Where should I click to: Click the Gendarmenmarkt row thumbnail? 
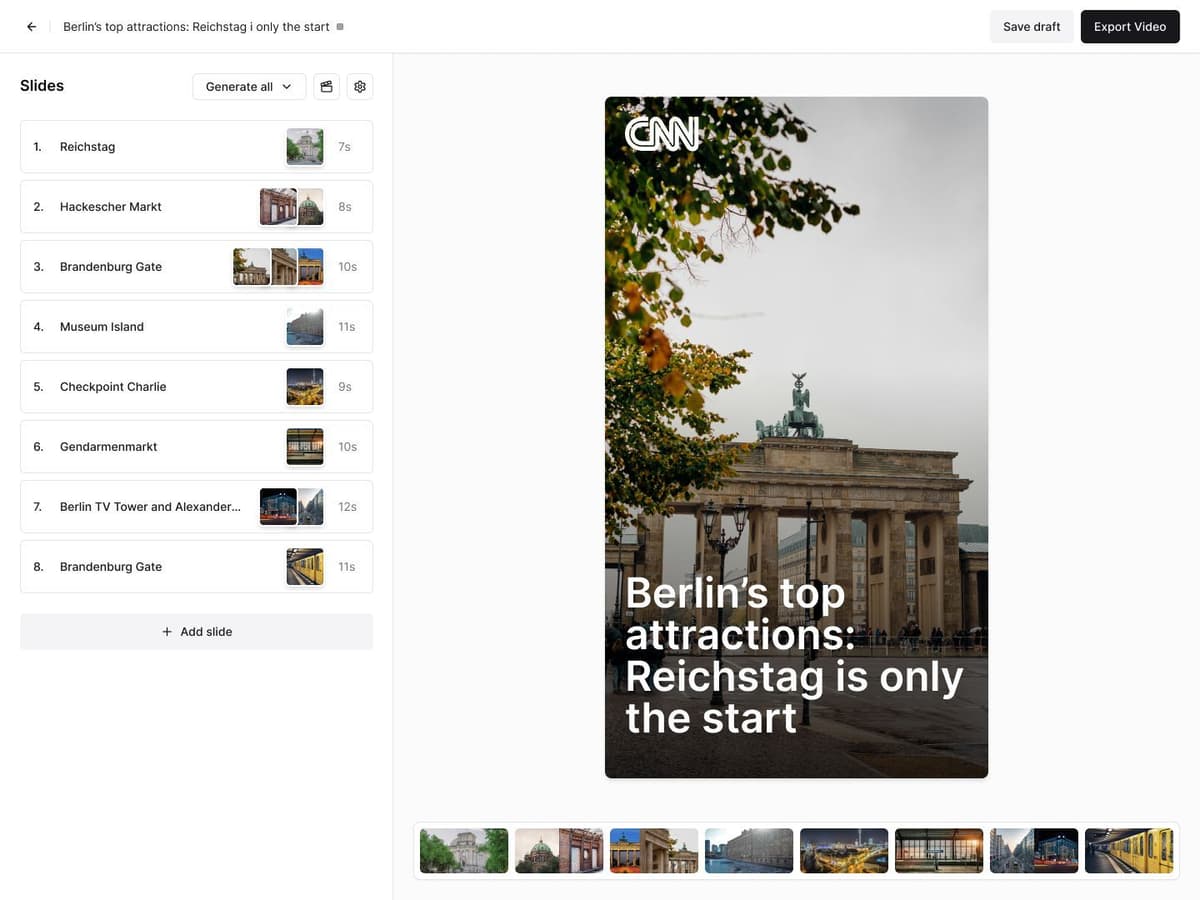tap(305, 447)
